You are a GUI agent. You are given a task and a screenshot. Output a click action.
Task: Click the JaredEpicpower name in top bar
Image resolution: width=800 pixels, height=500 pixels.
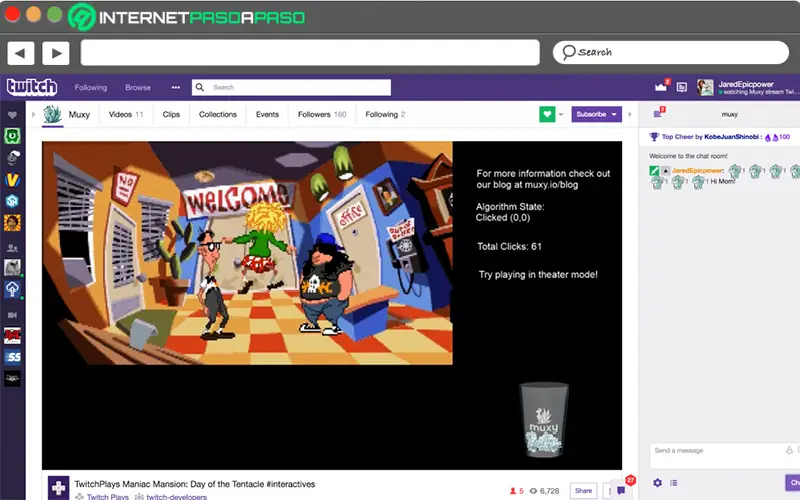click(x=746, y=84)
